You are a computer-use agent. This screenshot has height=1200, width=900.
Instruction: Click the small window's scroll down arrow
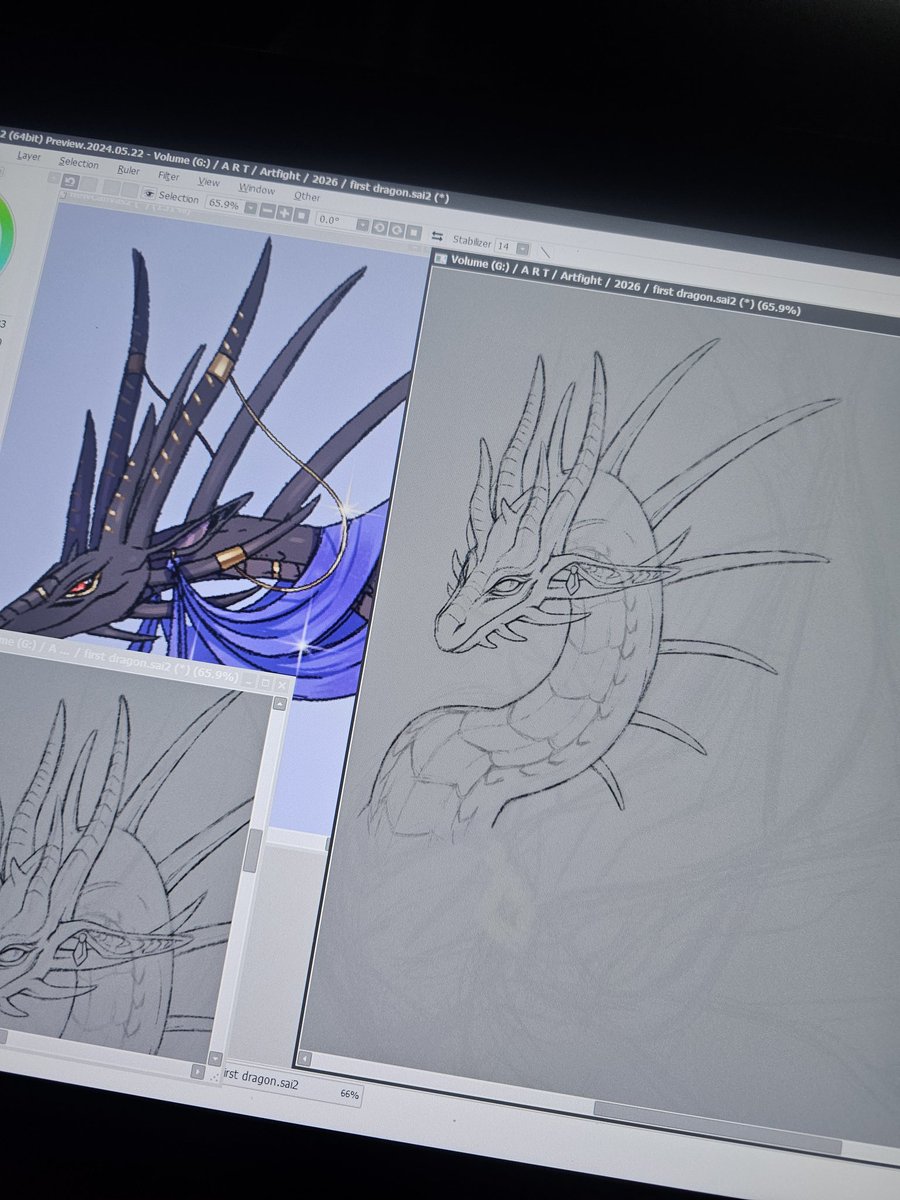tap(215, 1059)
